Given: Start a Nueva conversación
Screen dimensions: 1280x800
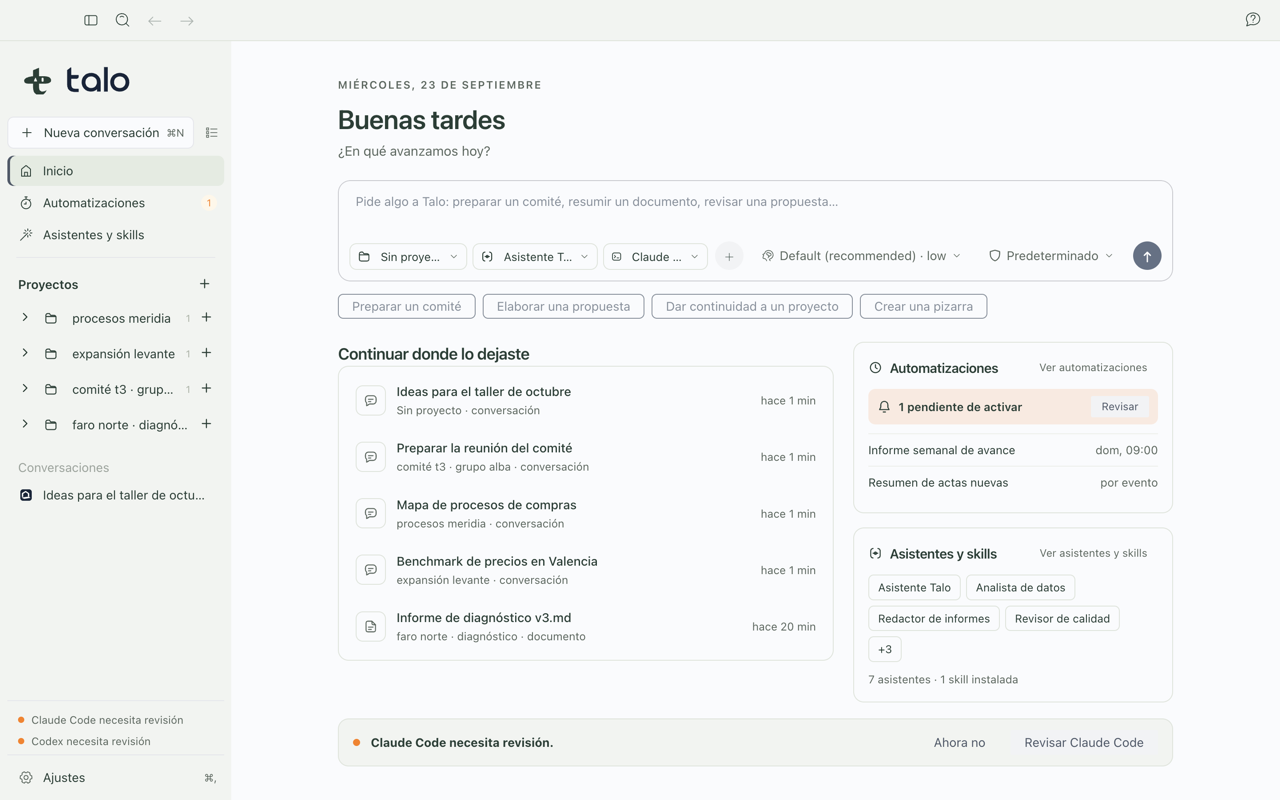Looking at the screenshot, I should [x=101, y=133].
